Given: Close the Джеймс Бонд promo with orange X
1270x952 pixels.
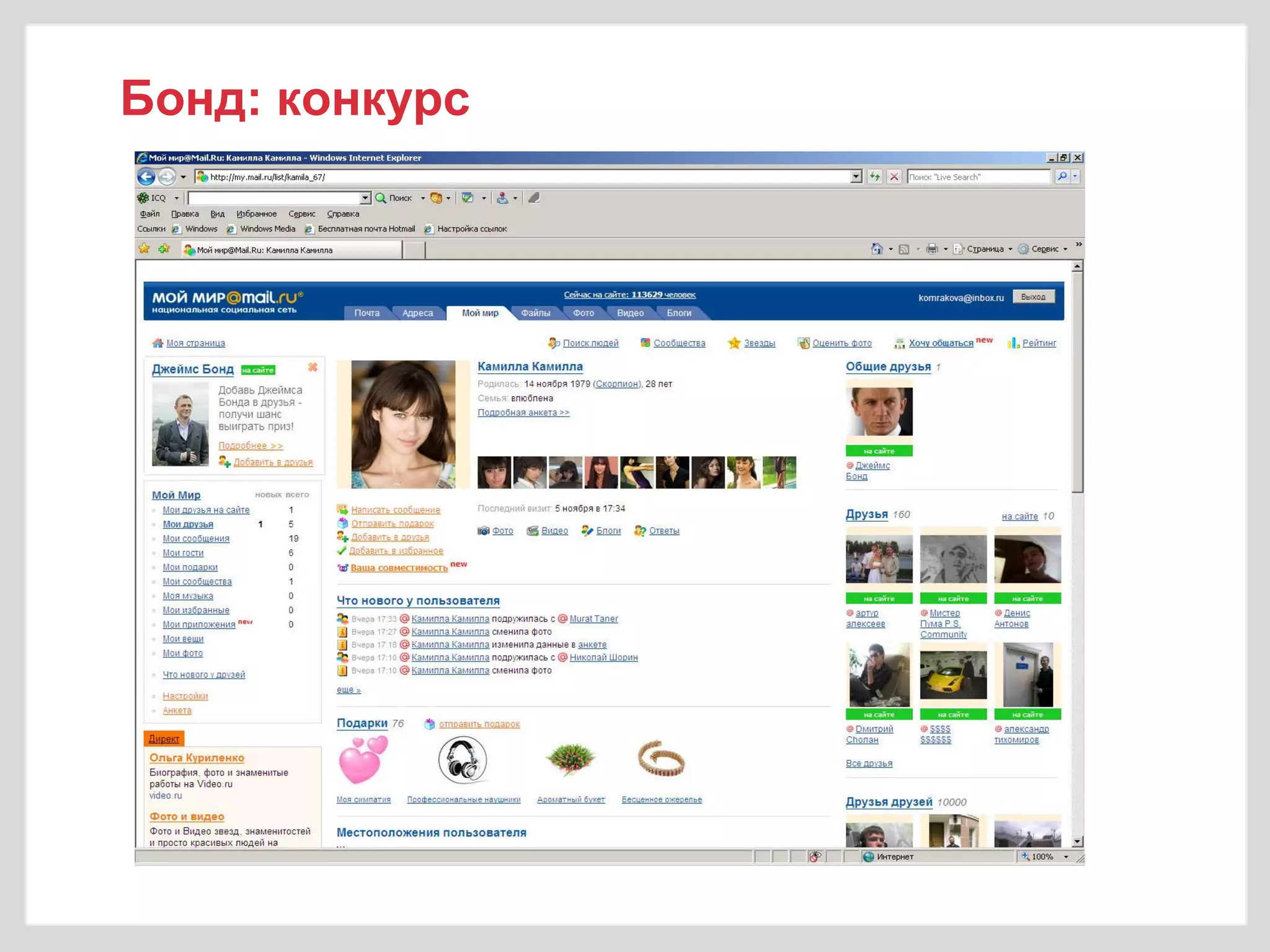Looking at the screenshot, I should (313, 367).
